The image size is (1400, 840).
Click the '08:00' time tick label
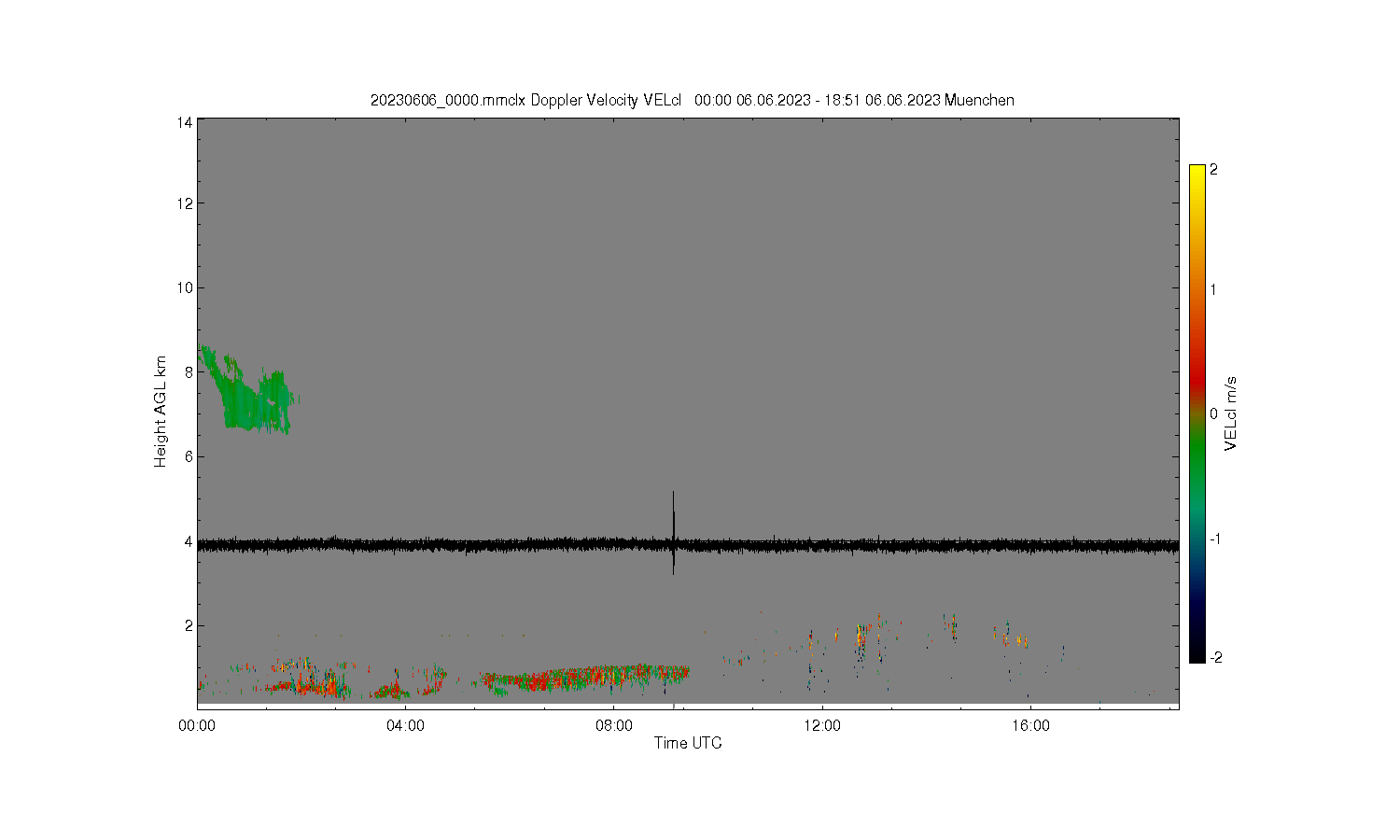click(x=613, y=725)
